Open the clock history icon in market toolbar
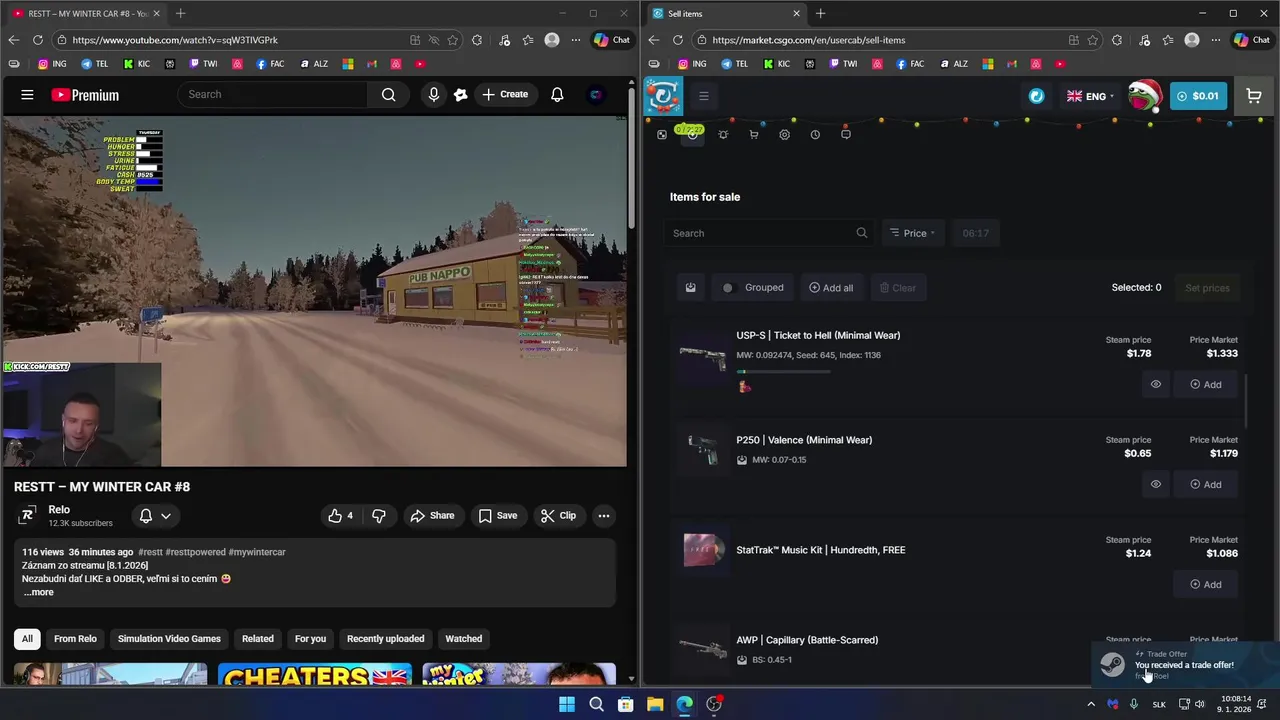This screenshot has height=720, width=1280. point(815,134)
